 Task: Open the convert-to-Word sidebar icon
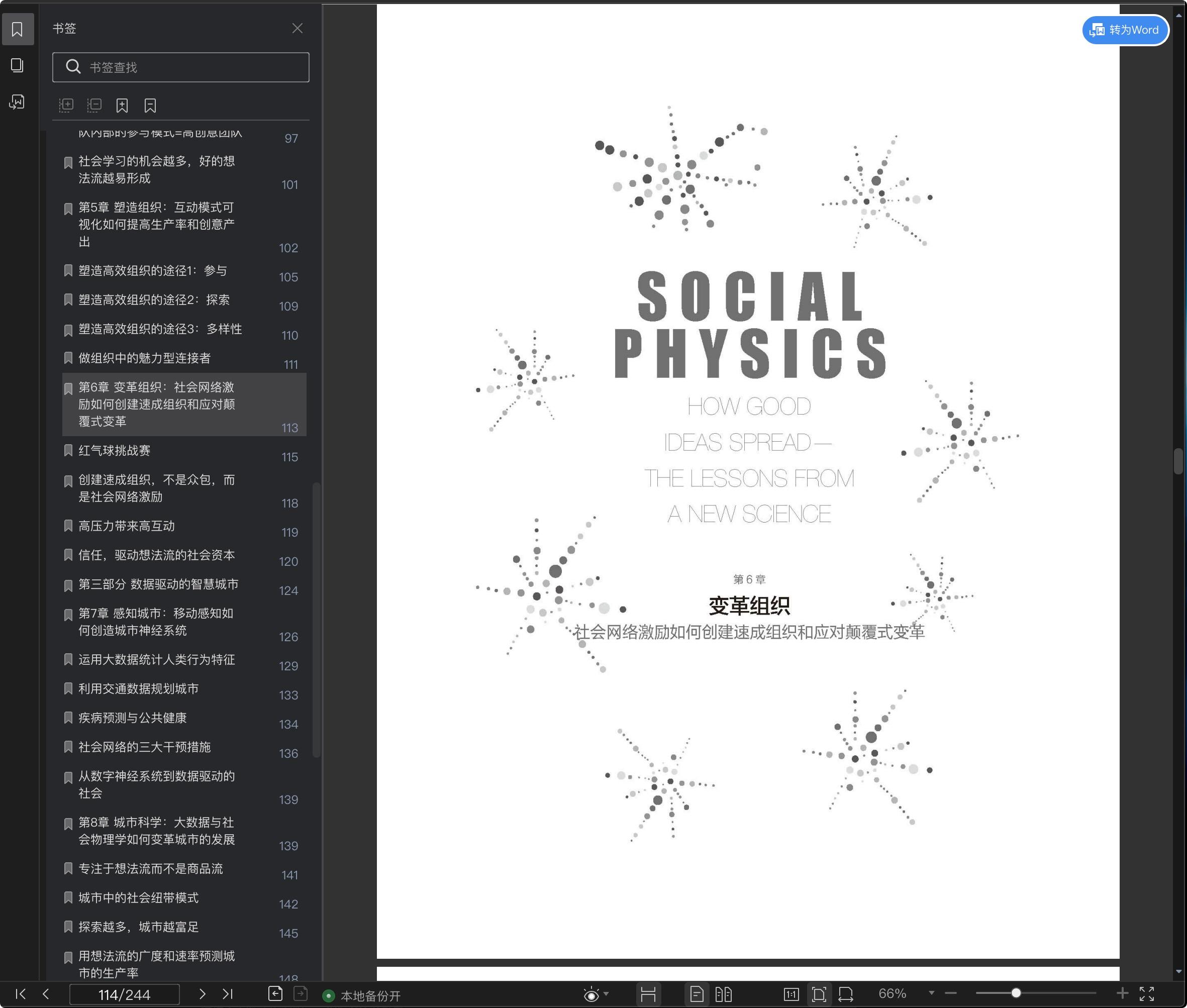point(17,102)
